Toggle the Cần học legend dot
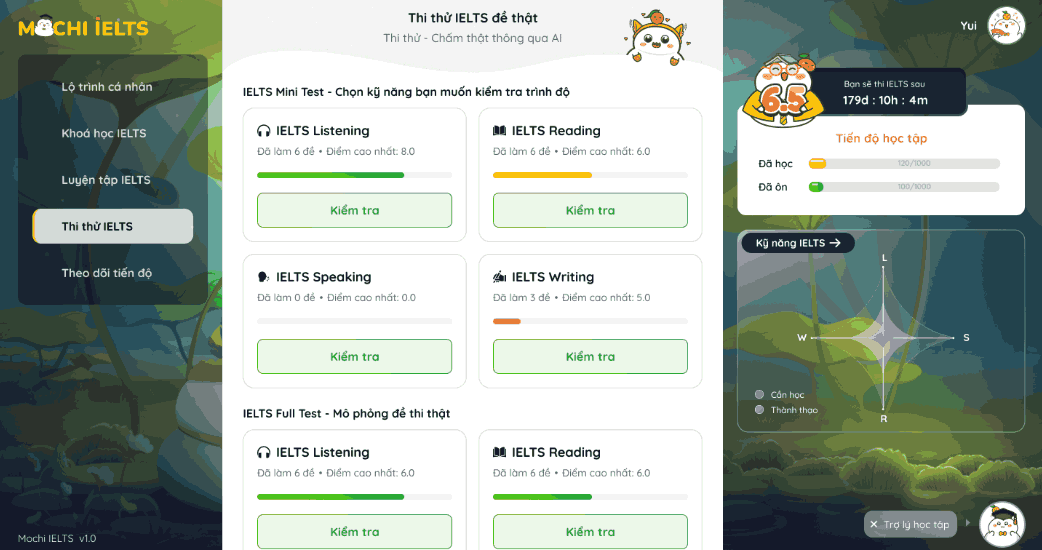 click(760, 395)
